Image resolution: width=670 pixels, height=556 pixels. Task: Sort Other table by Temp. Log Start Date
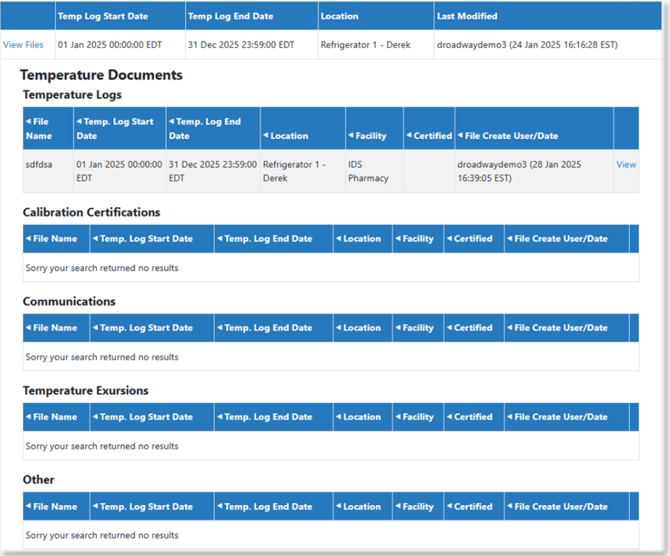click(143, 507)
